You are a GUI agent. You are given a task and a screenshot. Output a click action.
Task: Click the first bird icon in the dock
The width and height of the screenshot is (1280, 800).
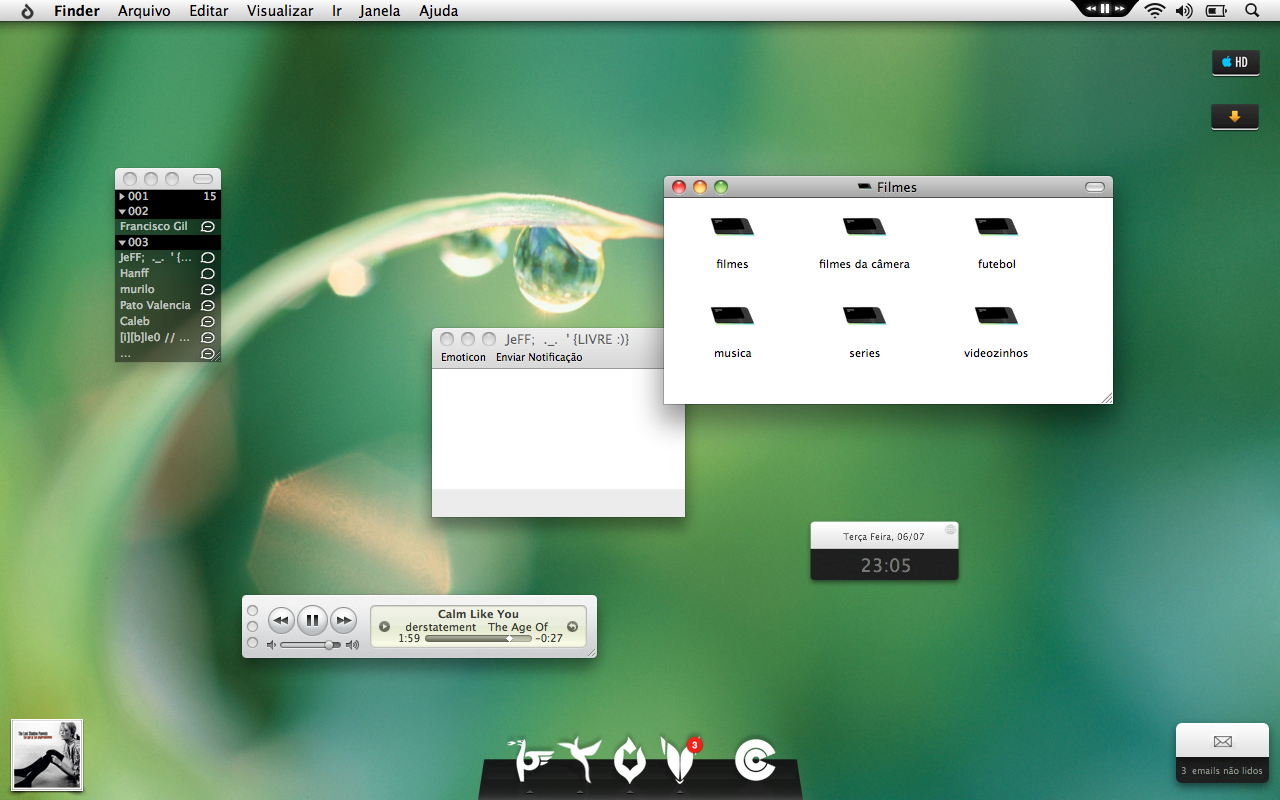pos(529,761)
